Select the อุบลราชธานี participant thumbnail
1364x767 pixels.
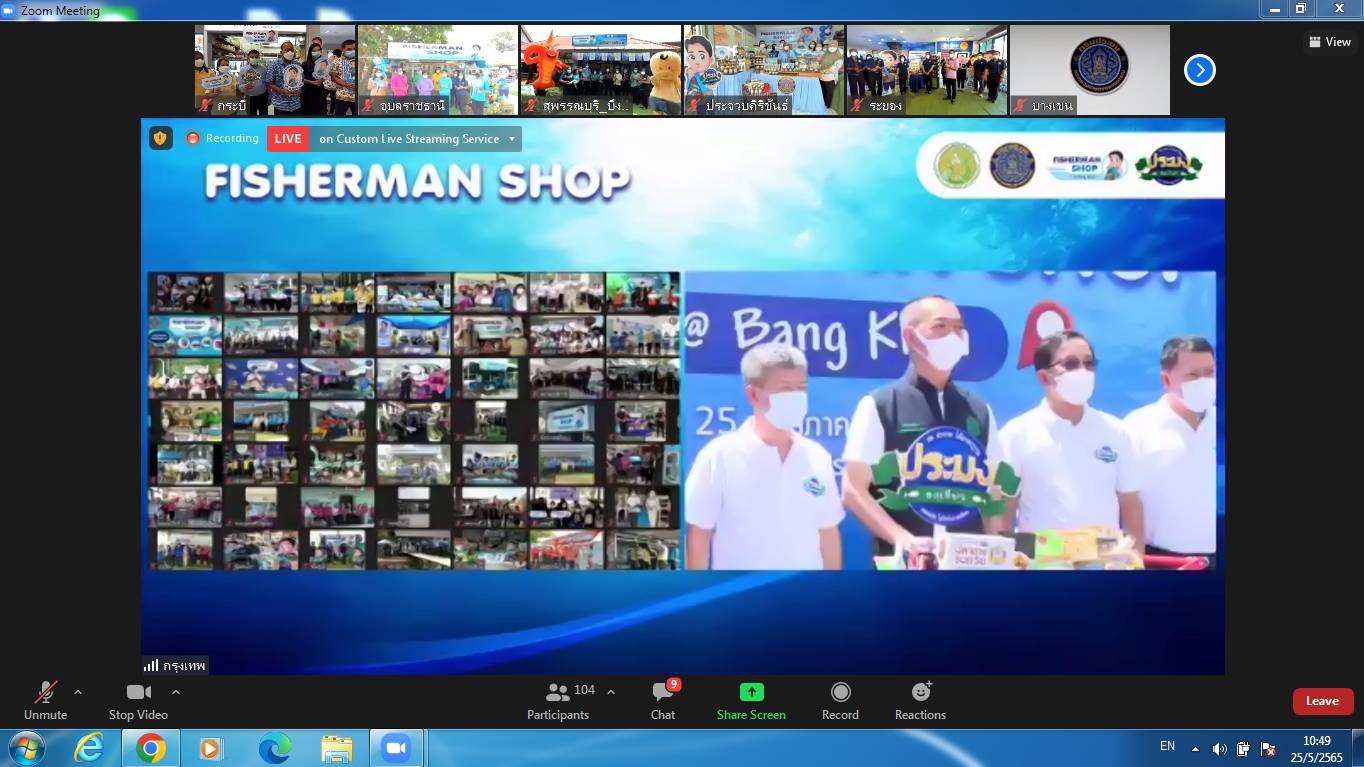point(438,70)
